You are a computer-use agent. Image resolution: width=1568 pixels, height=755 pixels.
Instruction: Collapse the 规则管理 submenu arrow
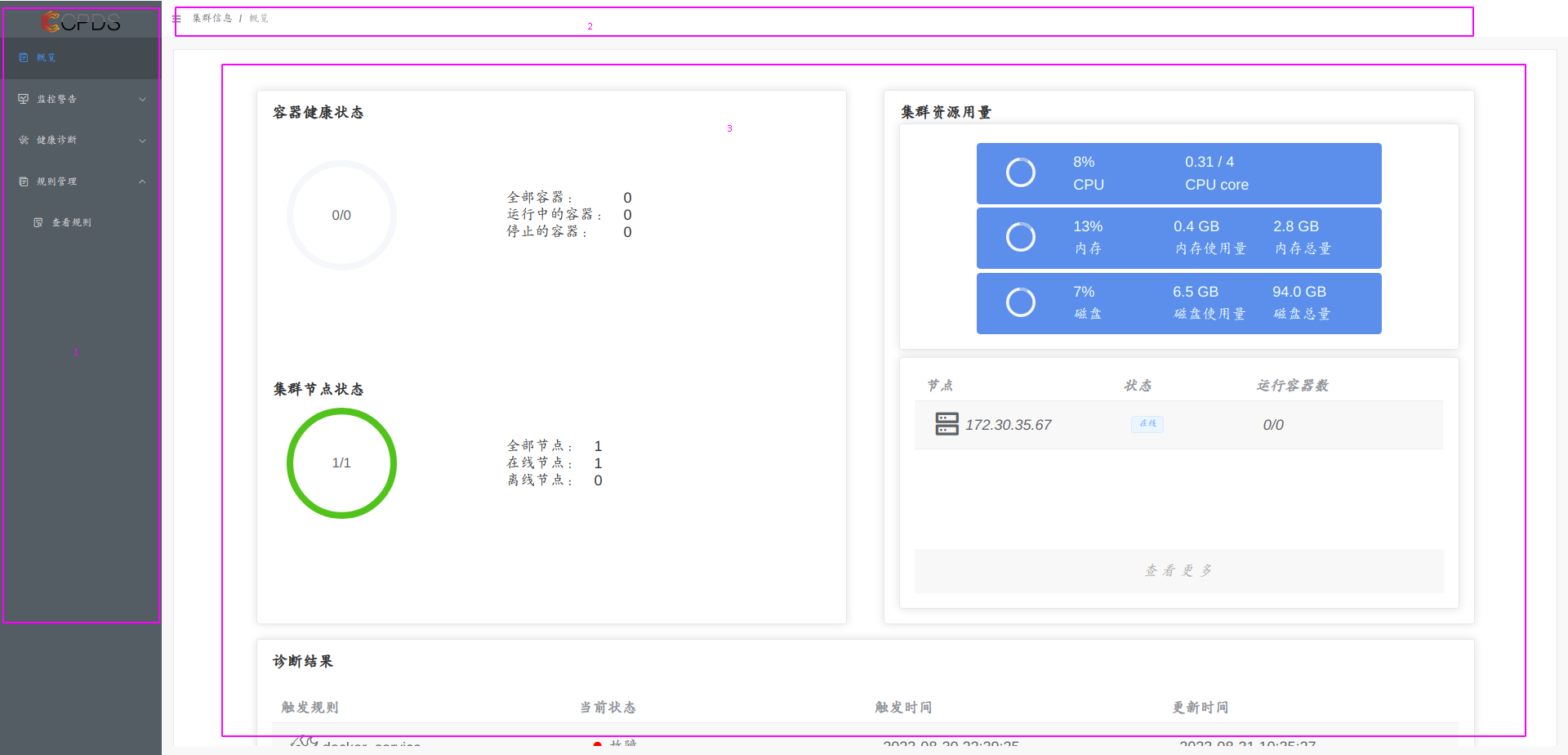pos(142,181)
